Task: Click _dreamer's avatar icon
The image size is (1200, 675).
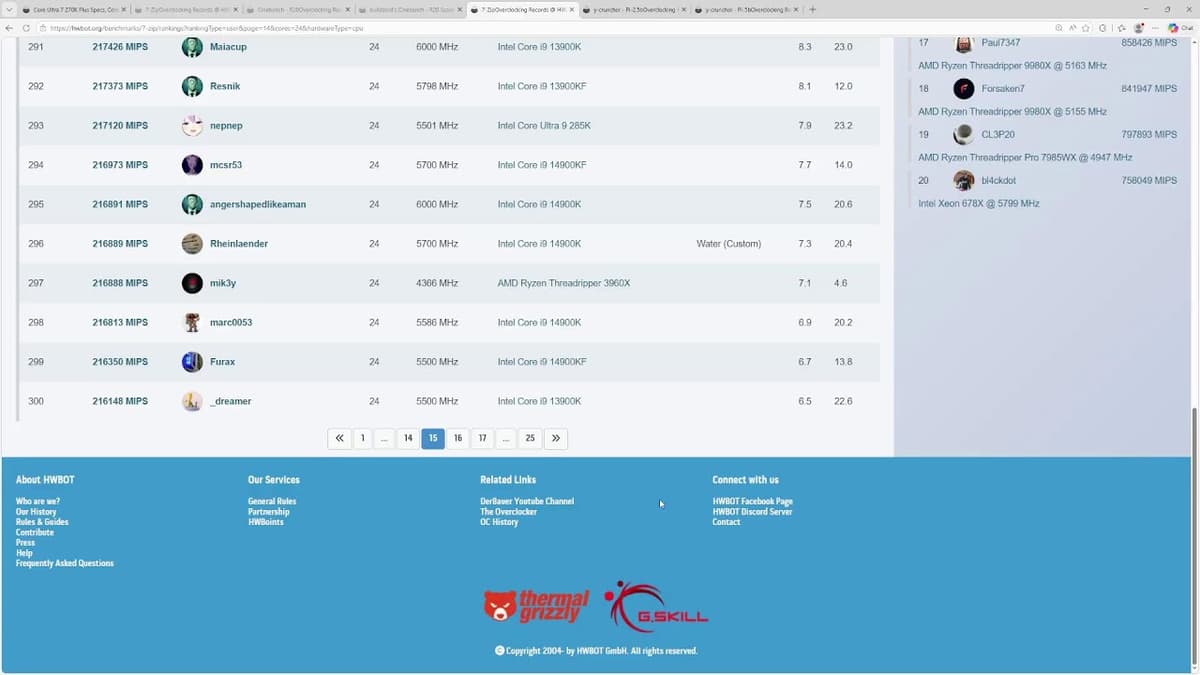Action: click(x=192, y=401)
